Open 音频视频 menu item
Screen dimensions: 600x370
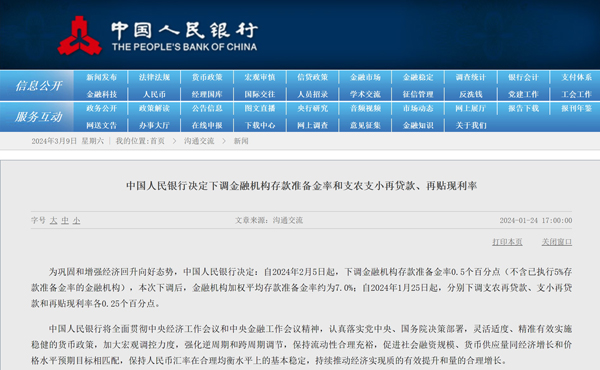365,108
